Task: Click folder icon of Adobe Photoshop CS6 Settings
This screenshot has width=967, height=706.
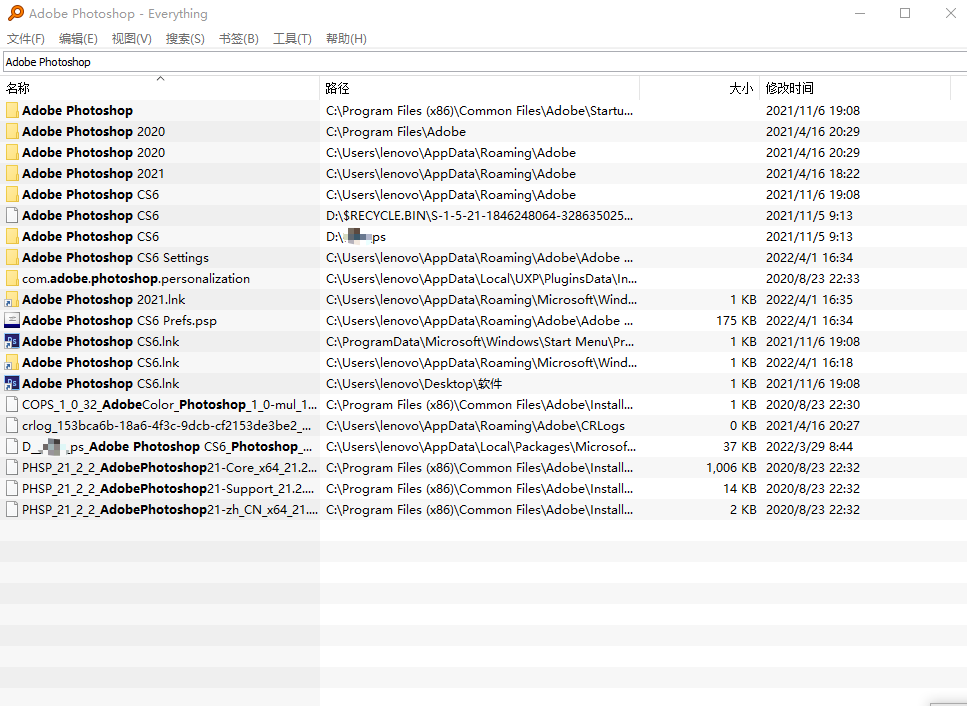Action: [12, 257]
